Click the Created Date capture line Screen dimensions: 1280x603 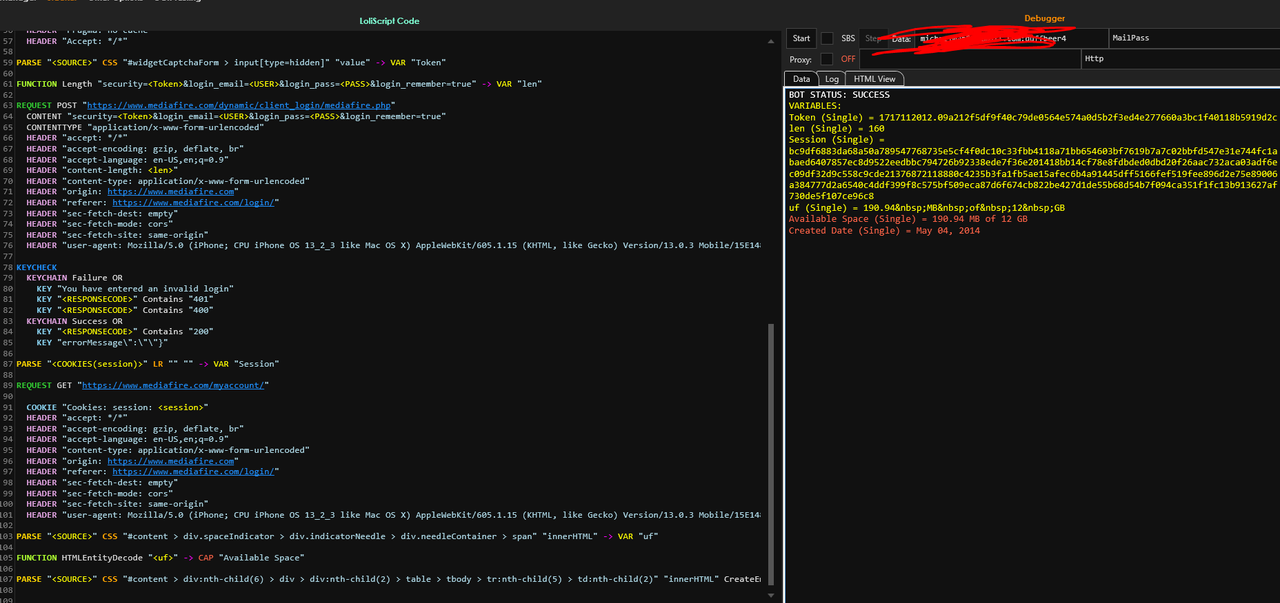[884, 231]
